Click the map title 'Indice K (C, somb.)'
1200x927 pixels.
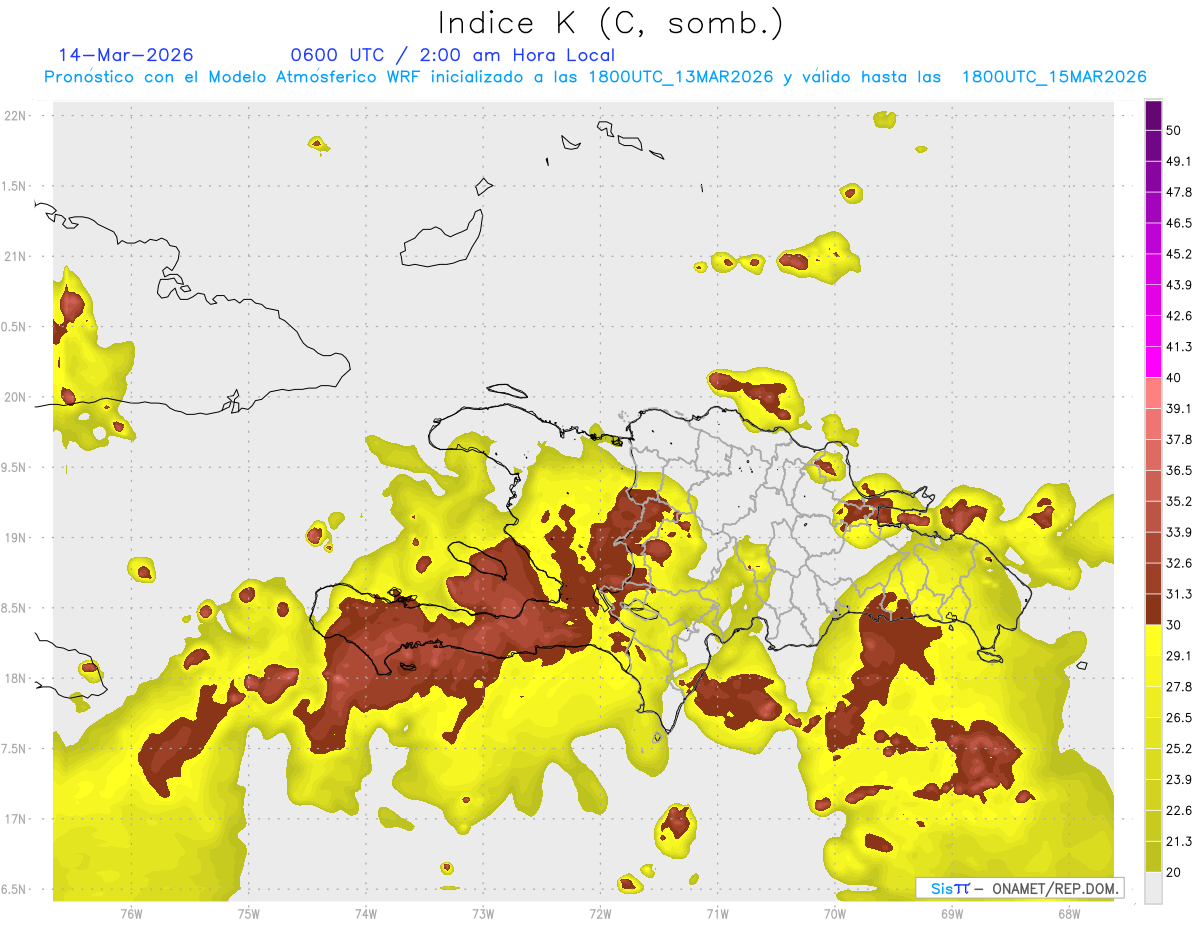tap(611, 22)
